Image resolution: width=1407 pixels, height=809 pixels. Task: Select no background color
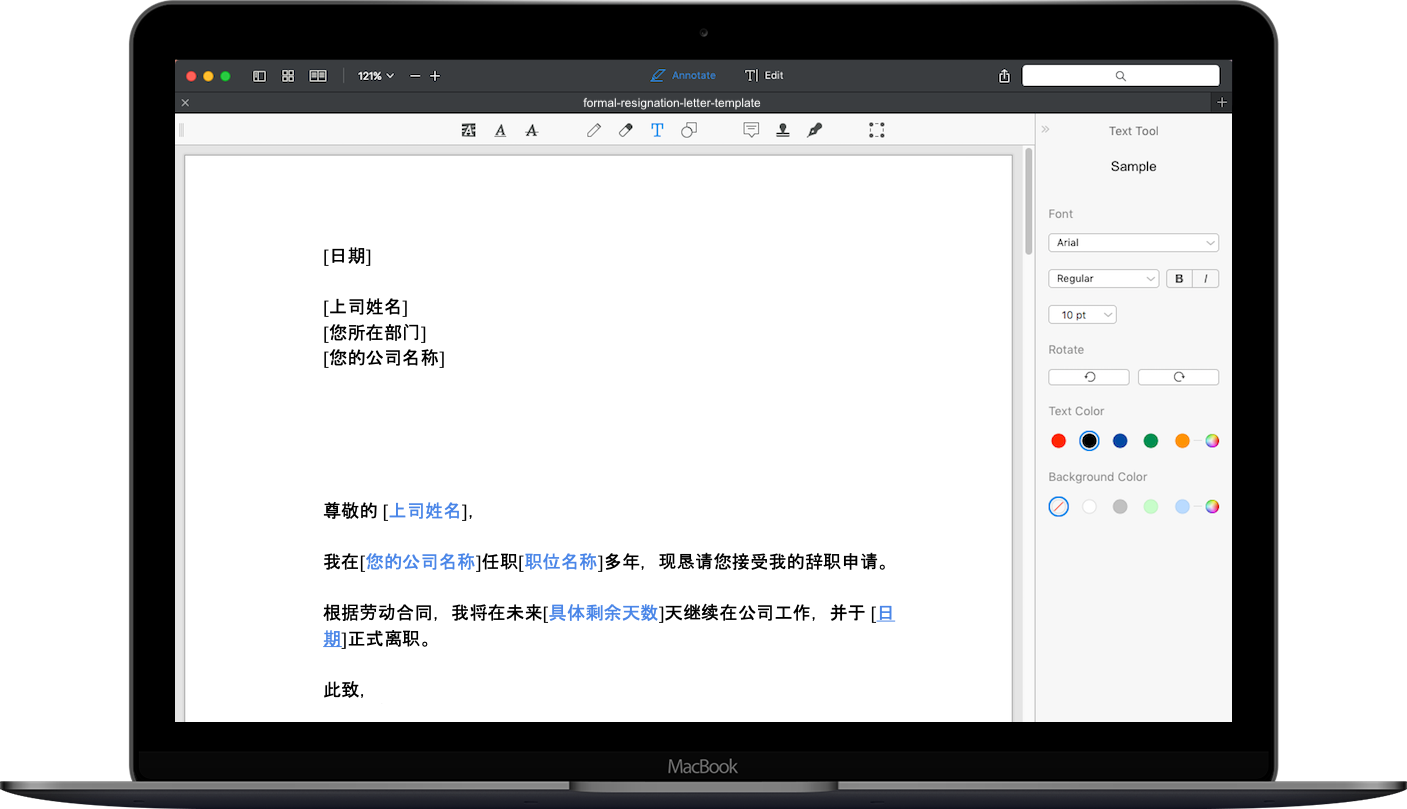(x=1059, y=507)
